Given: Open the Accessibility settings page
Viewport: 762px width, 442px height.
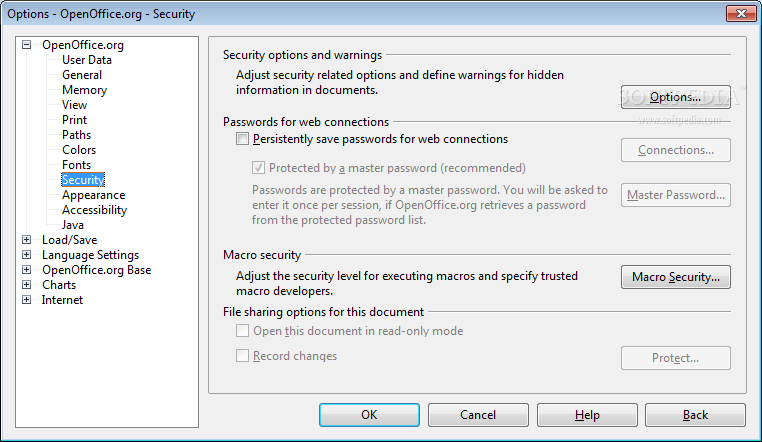Looking at the screenshot, I should [94, 210].
